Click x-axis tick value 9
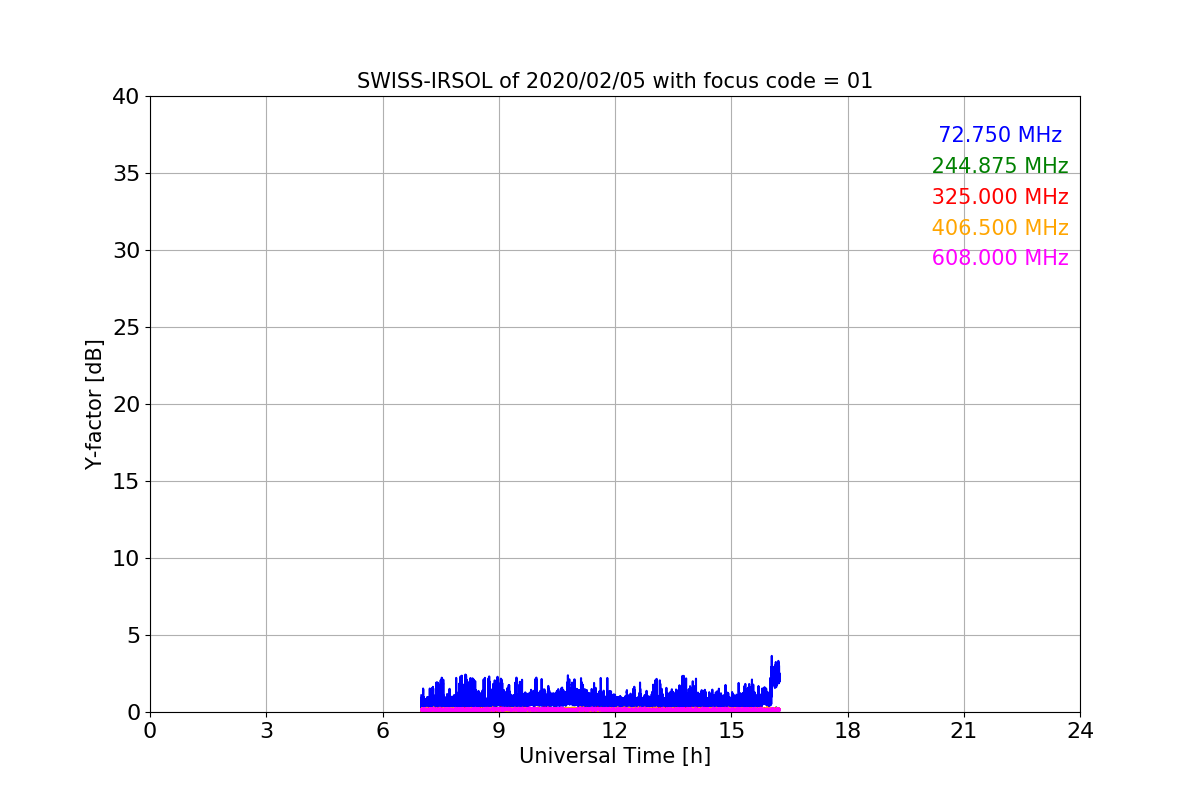1200x800 pixels. pyautogui.click(x=499, y=731)
